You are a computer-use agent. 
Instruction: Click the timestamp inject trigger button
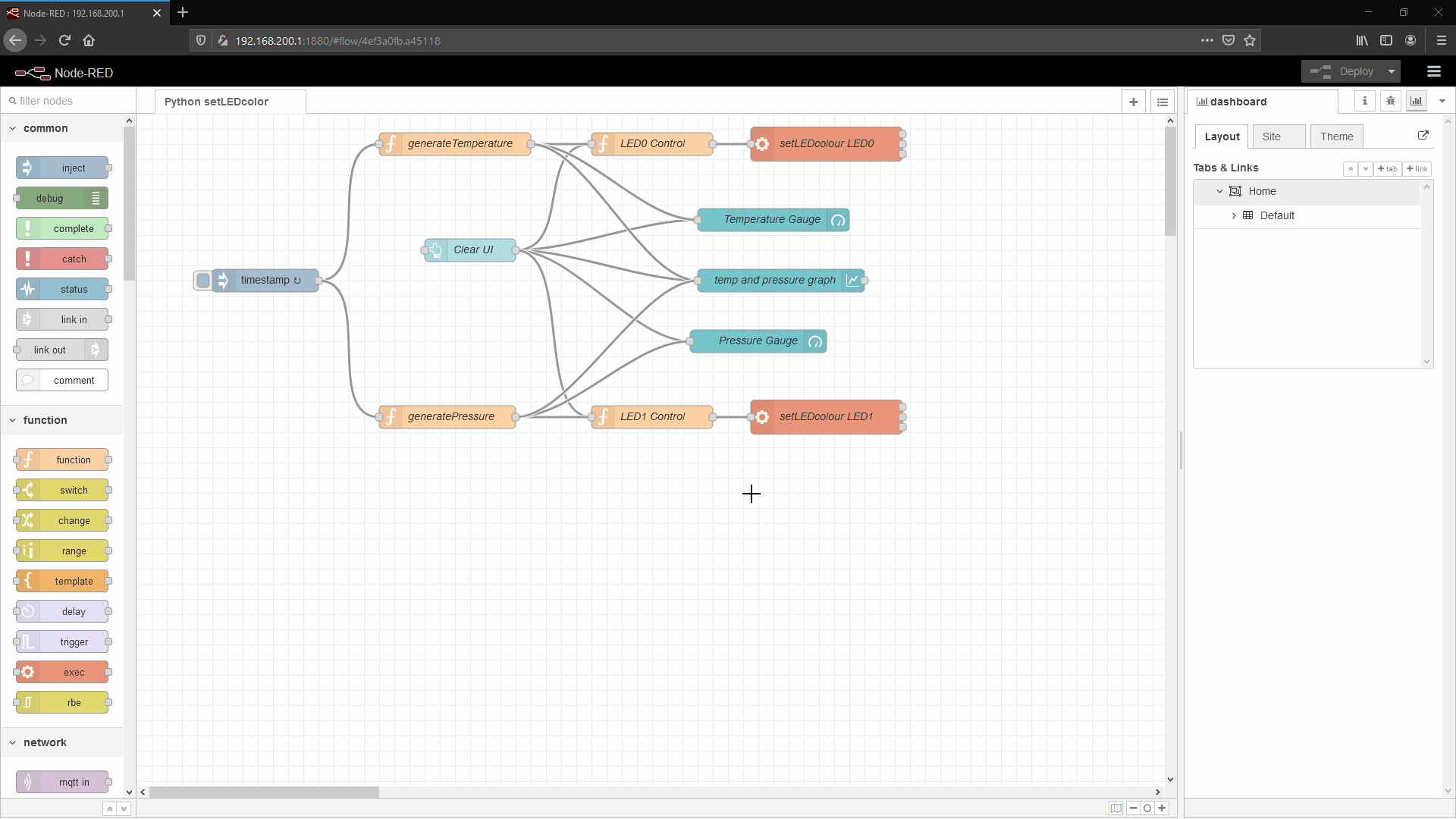[x=202, y=281]
